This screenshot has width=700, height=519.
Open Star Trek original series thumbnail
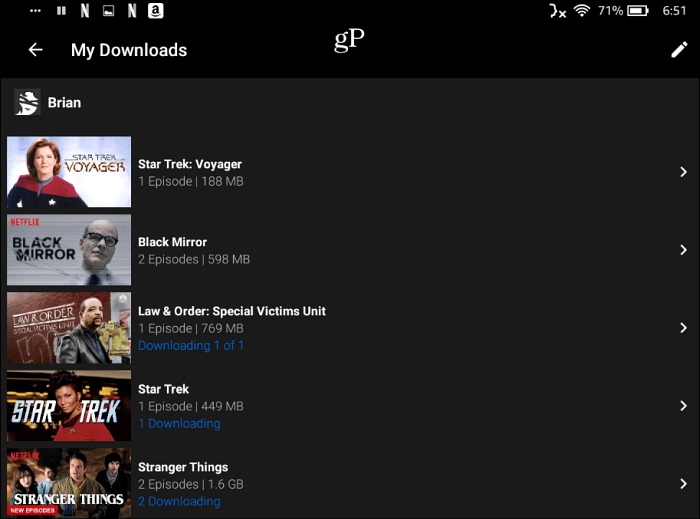[69, 406]
